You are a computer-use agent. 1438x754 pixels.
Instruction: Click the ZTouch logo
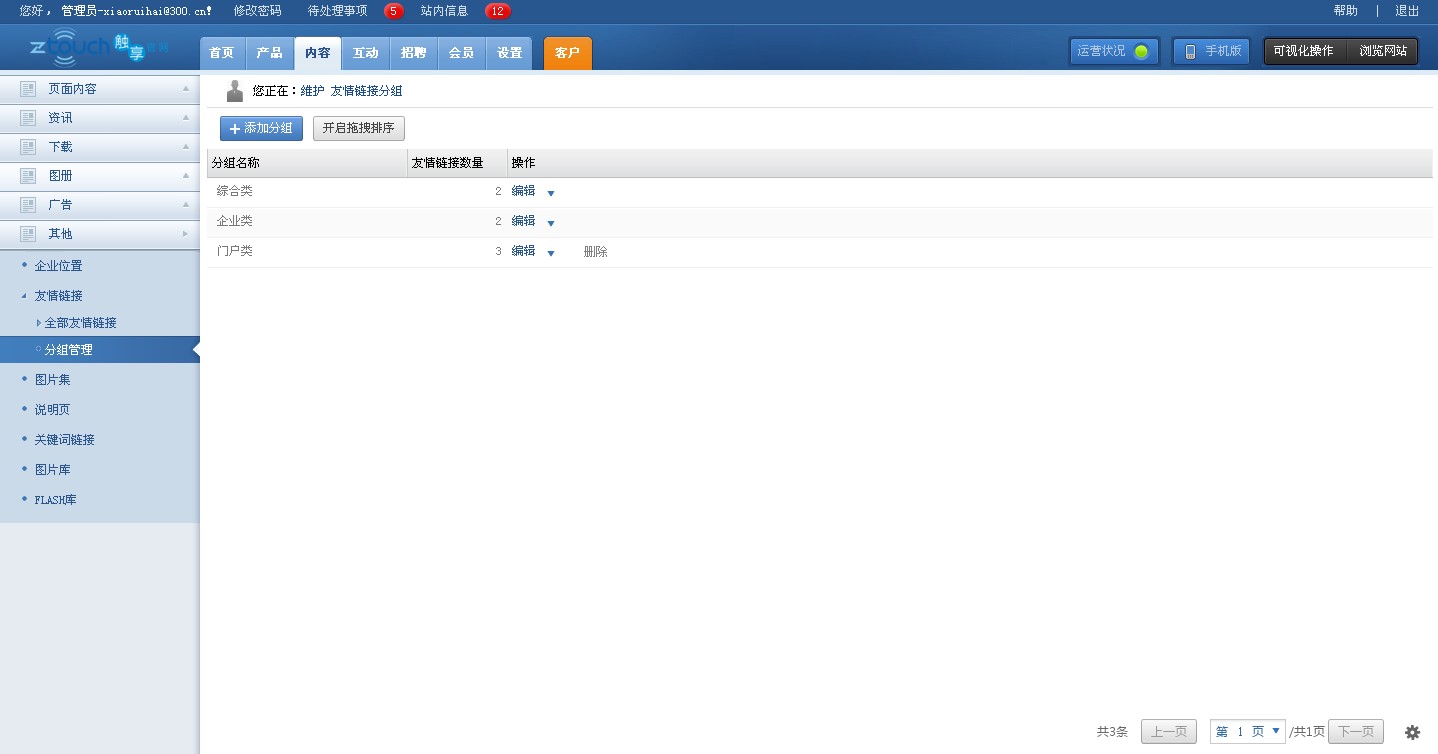tap(98, 48)
